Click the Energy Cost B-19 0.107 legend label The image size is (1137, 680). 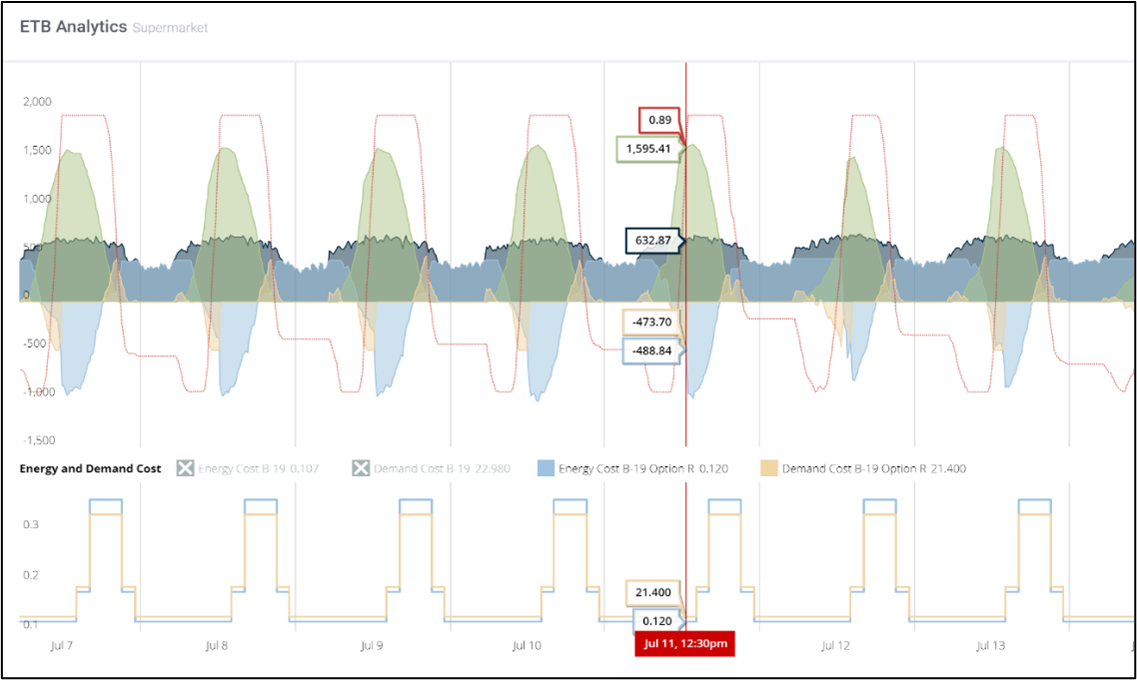point(258,469)
